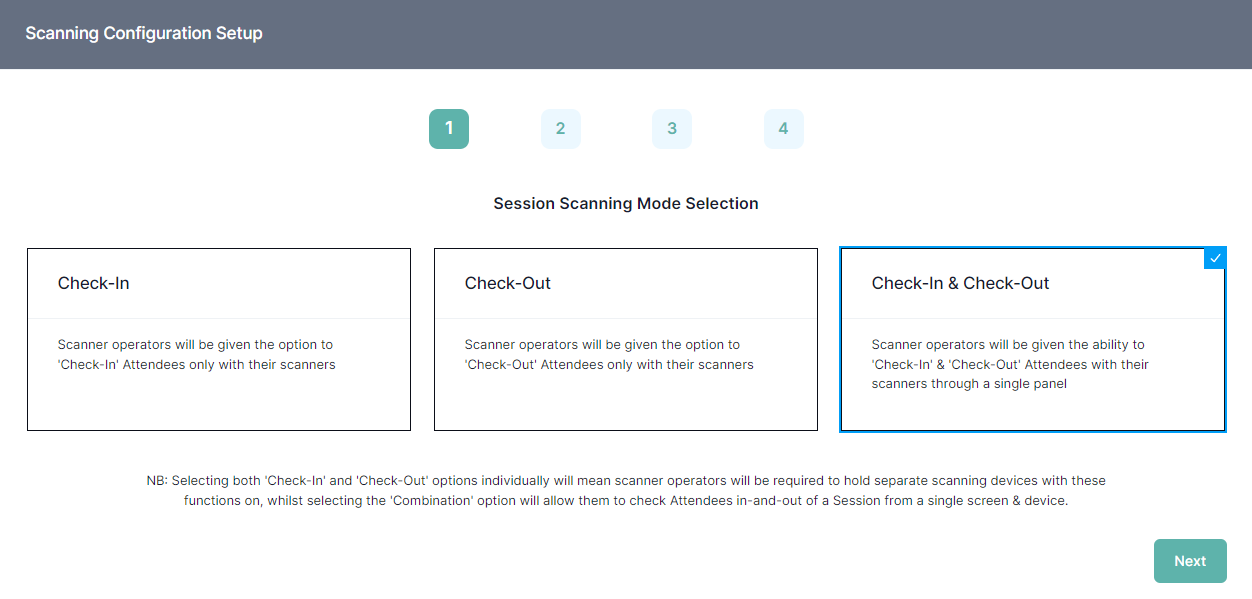Click the NB note about Combination option

[626, 491]
